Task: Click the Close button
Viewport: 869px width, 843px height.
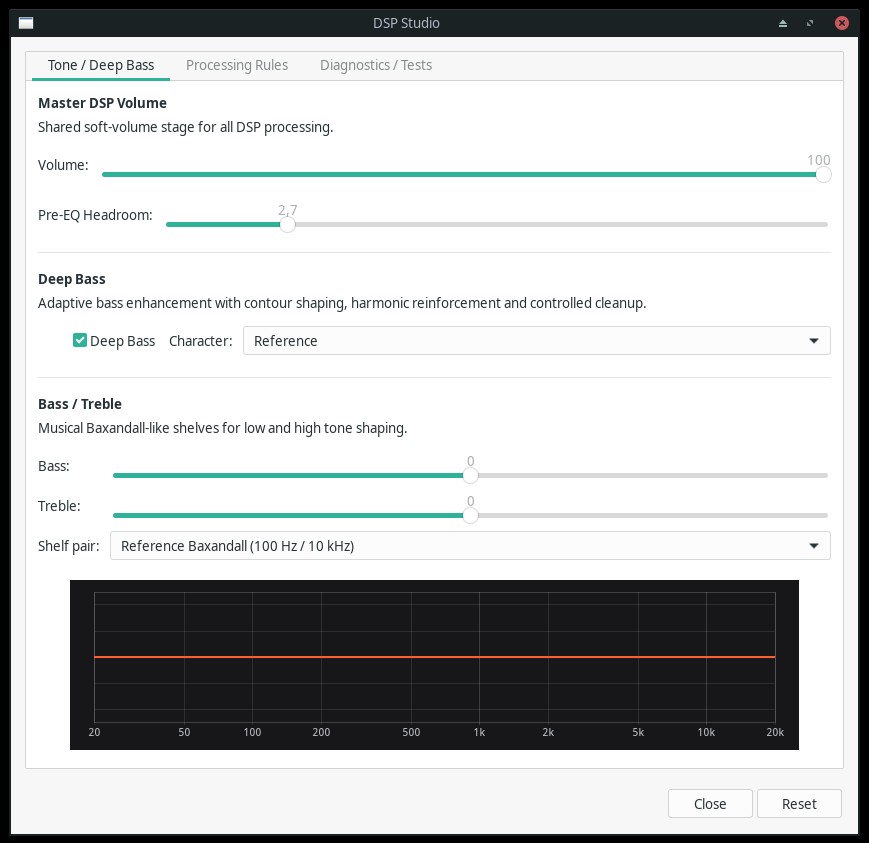Action: point(710,804)
